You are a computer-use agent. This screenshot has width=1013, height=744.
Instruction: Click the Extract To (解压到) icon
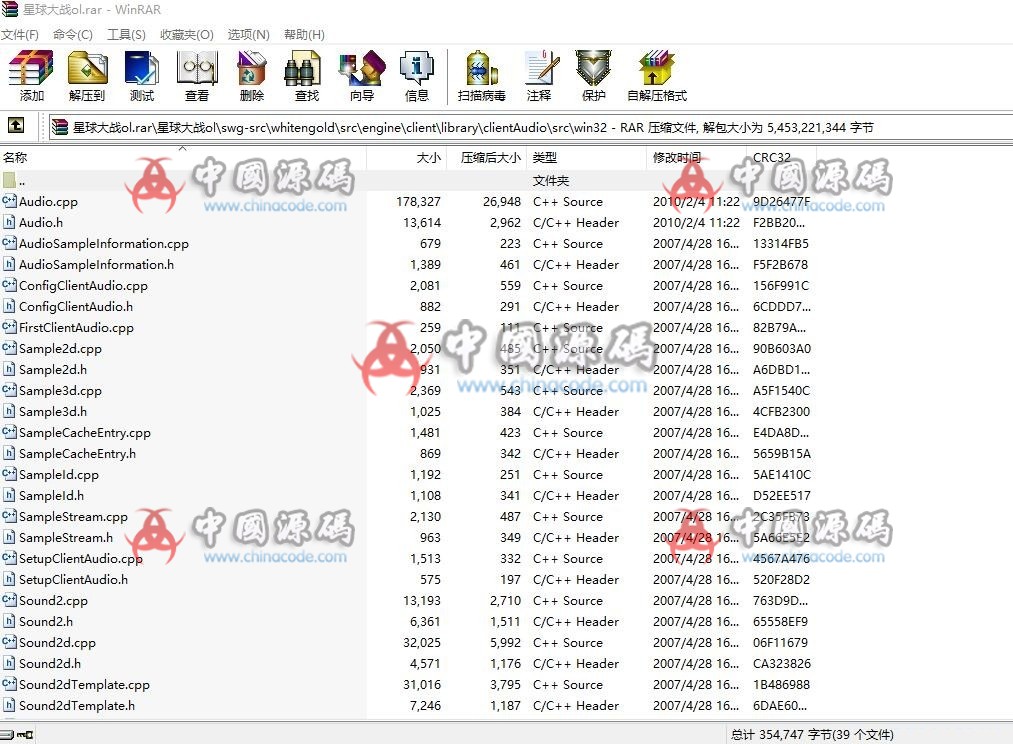point(87,76)
